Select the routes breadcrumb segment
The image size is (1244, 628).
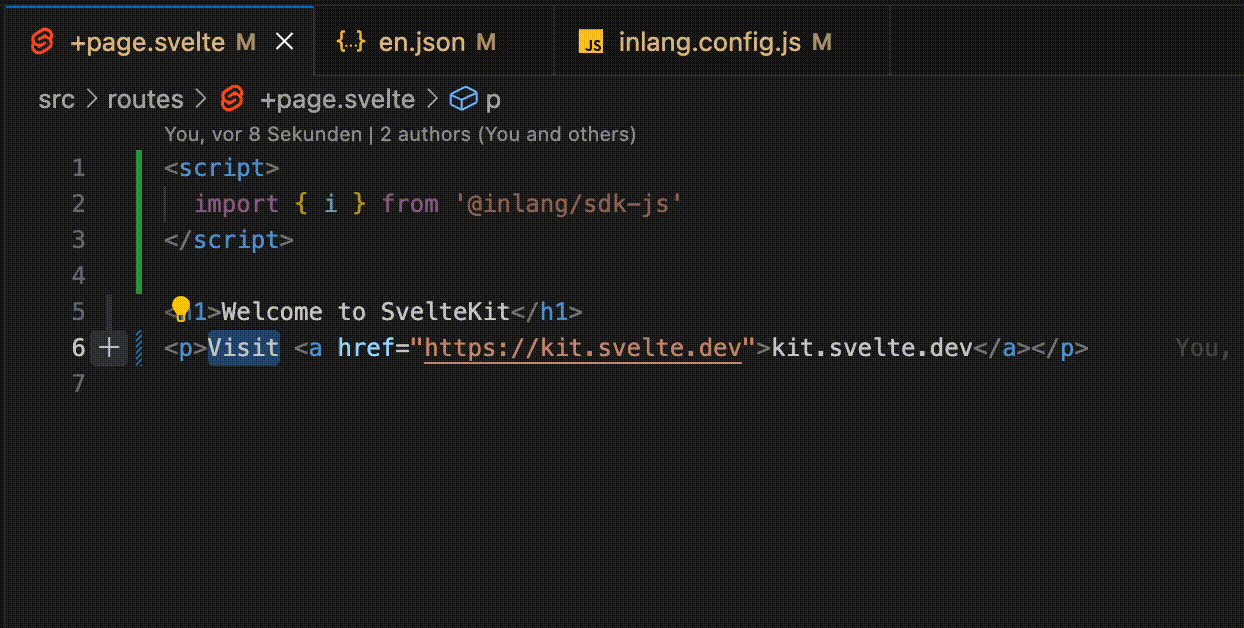pos(146,100)
